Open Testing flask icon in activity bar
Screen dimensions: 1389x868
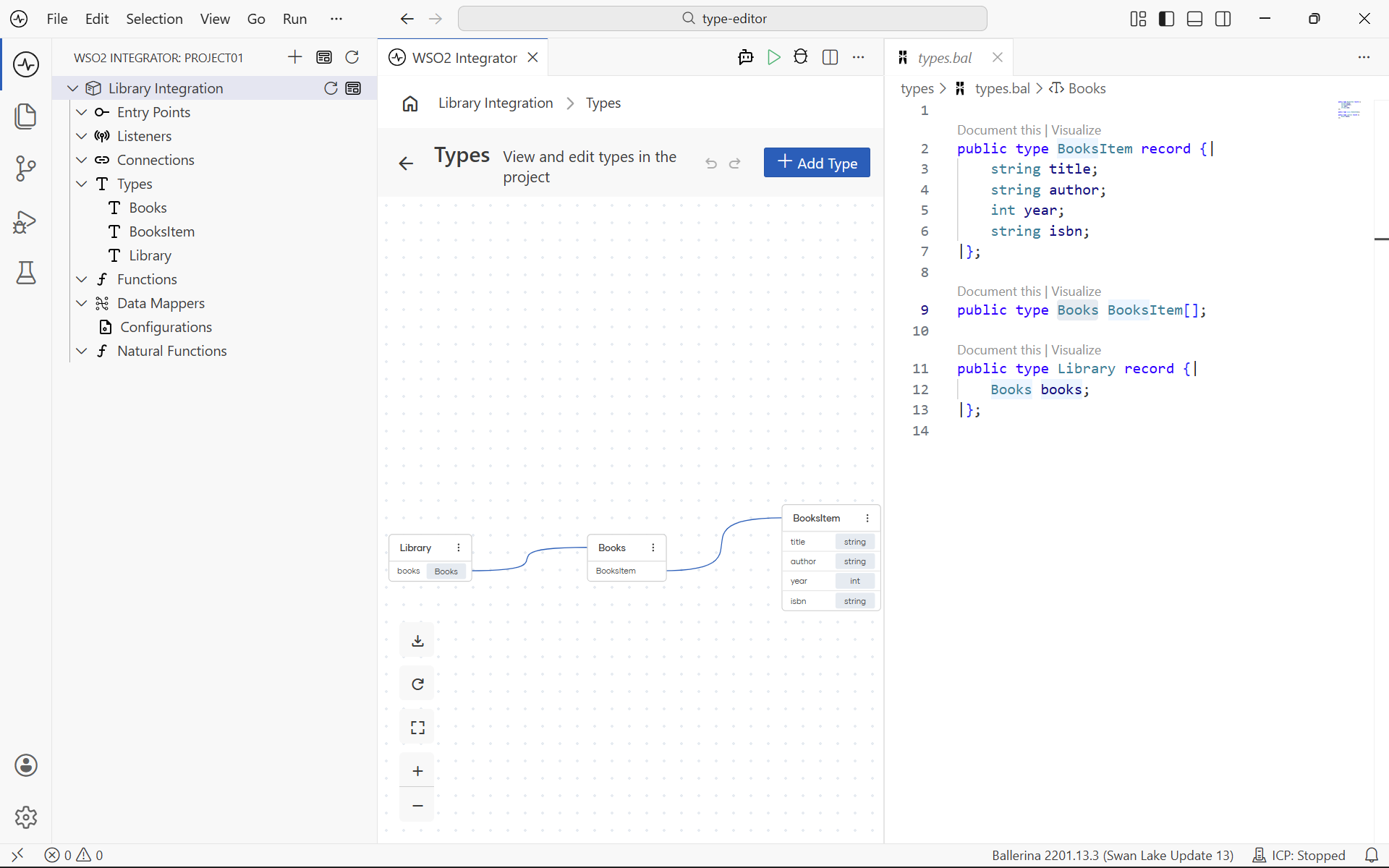click(26, 273)
